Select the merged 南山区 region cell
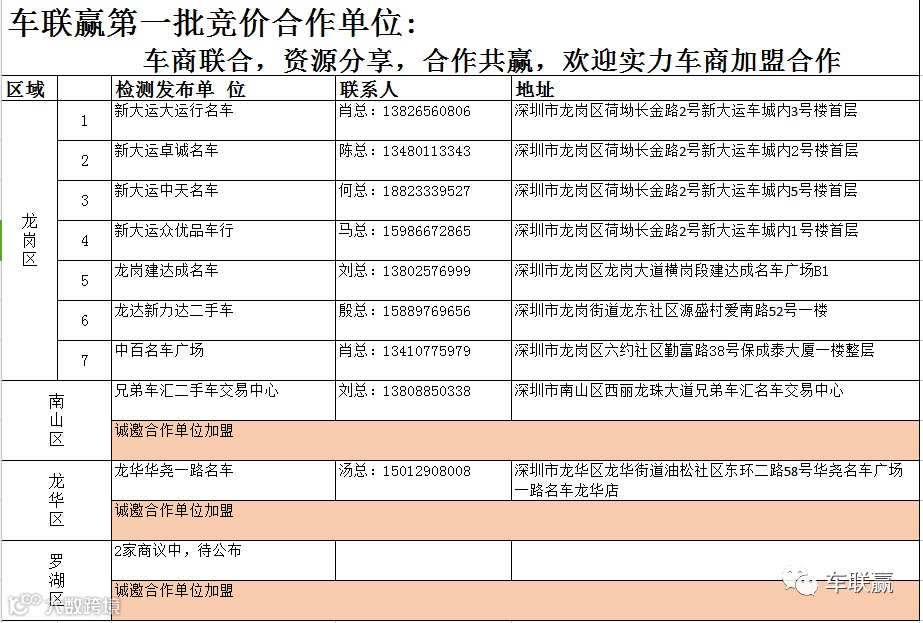 pos(57,420)
